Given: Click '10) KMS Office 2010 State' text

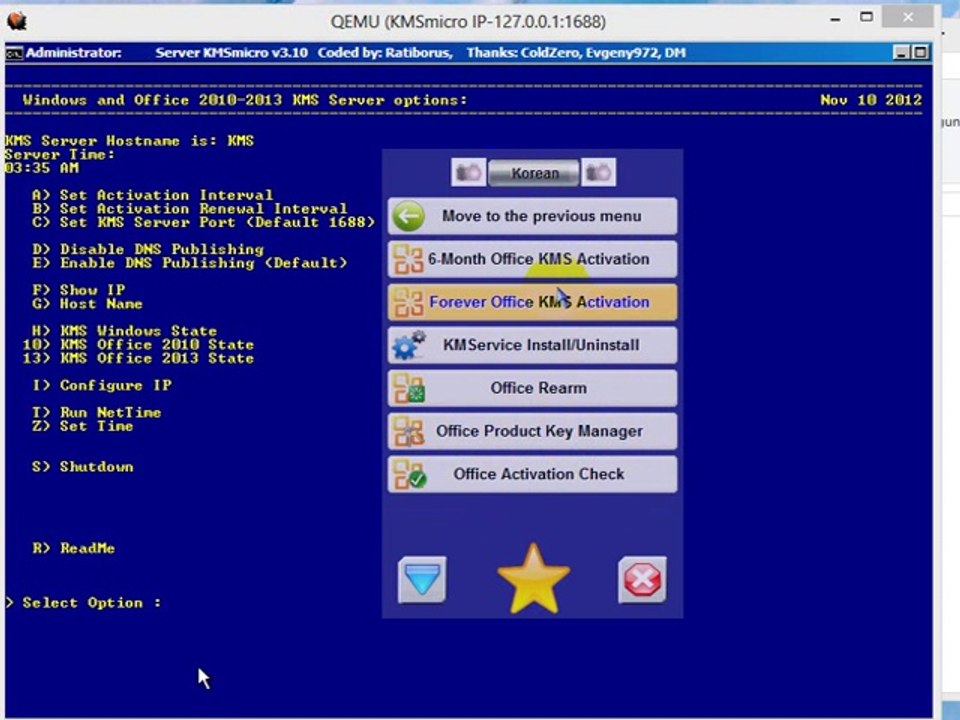Looking at the screenshot, I should [x=138, y=344].
